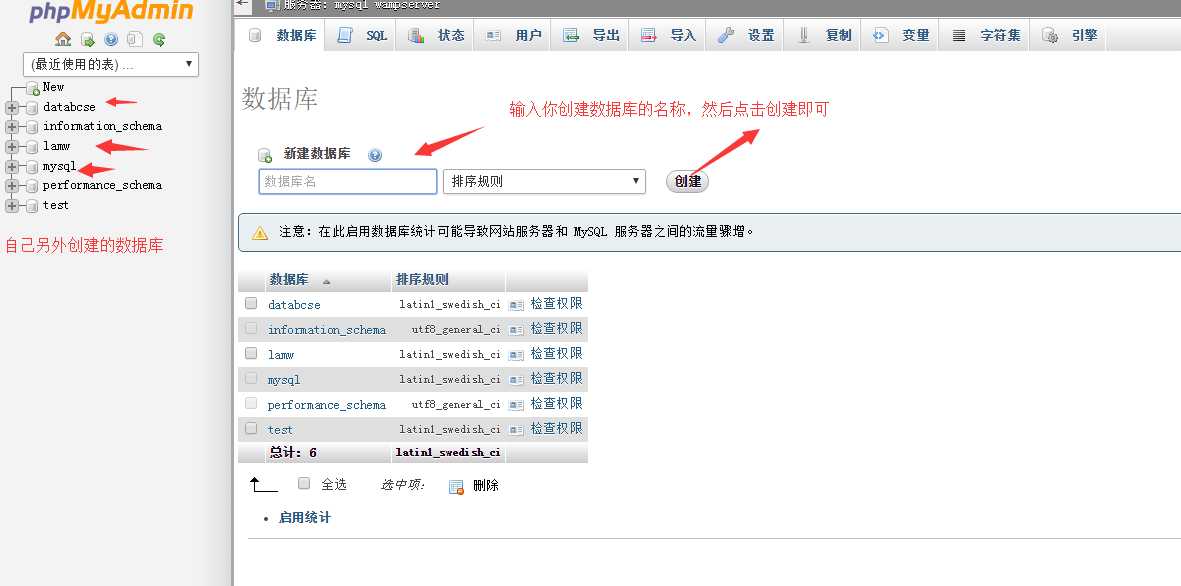Click 检查权限 icon for mysql
Image resolution: width=1181 pixels, height=586 pixels.
click(516, 380)
